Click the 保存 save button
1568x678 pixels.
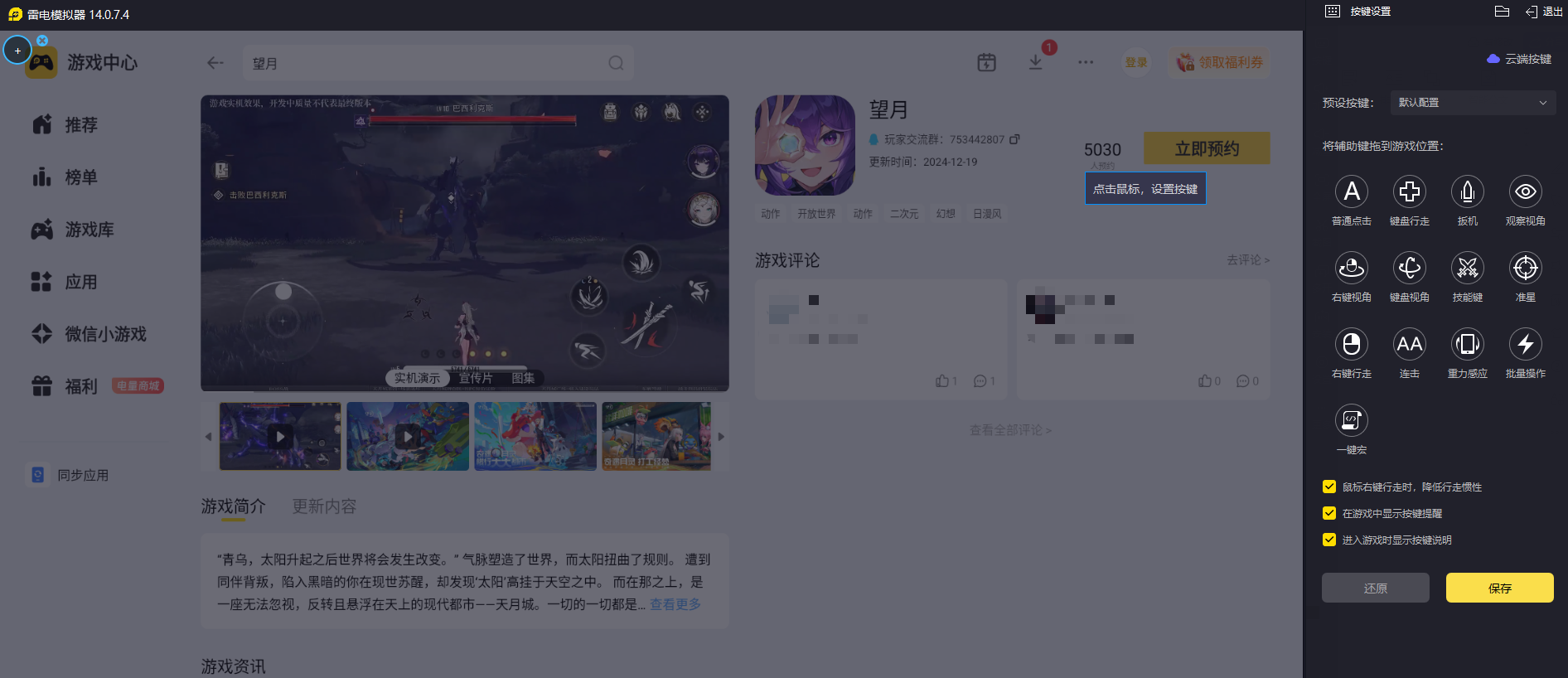coord(1500,588)
